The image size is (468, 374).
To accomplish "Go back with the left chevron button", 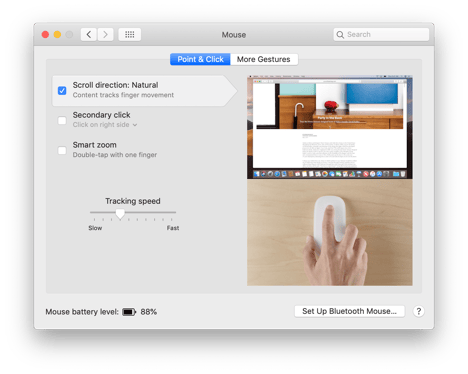I will click(89, 34).
